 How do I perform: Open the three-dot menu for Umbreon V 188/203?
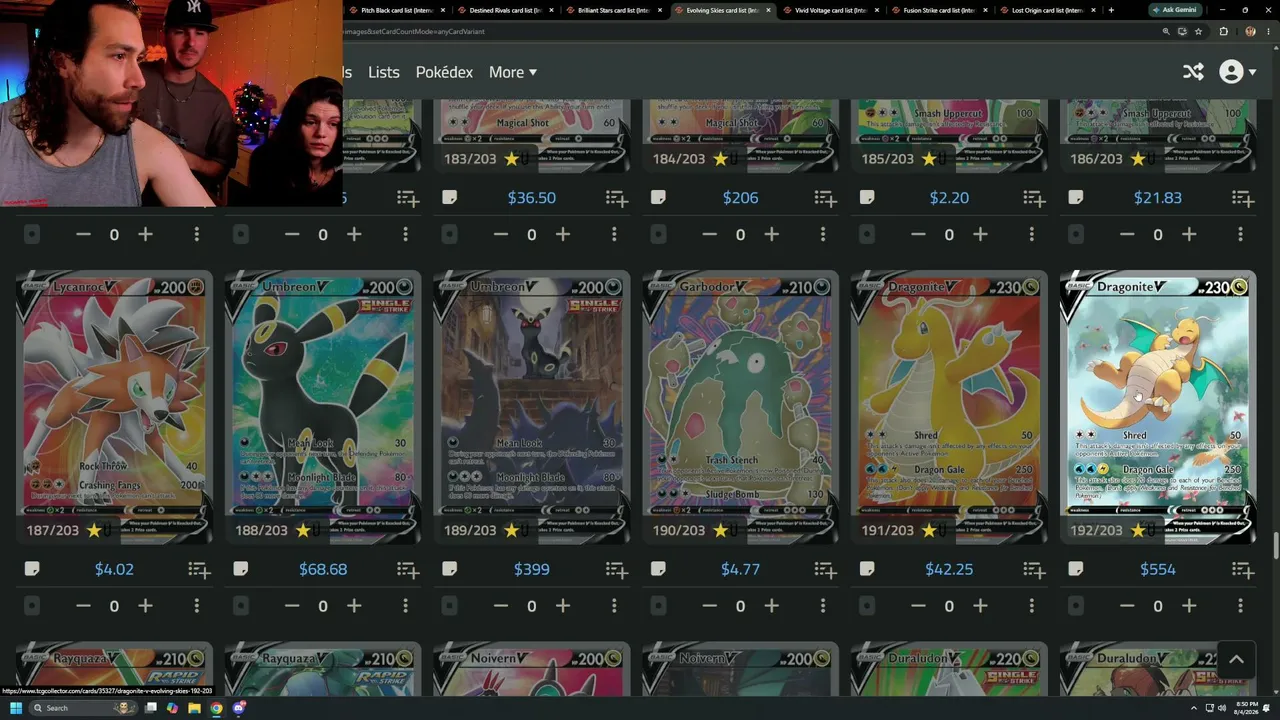tap(405, 606)
